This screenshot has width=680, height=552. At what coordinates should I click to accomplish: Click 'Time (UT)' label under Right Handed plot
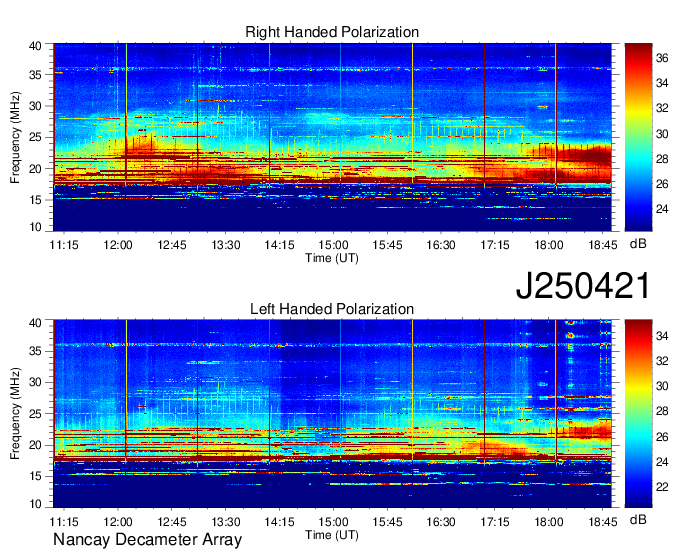[332, 258]
